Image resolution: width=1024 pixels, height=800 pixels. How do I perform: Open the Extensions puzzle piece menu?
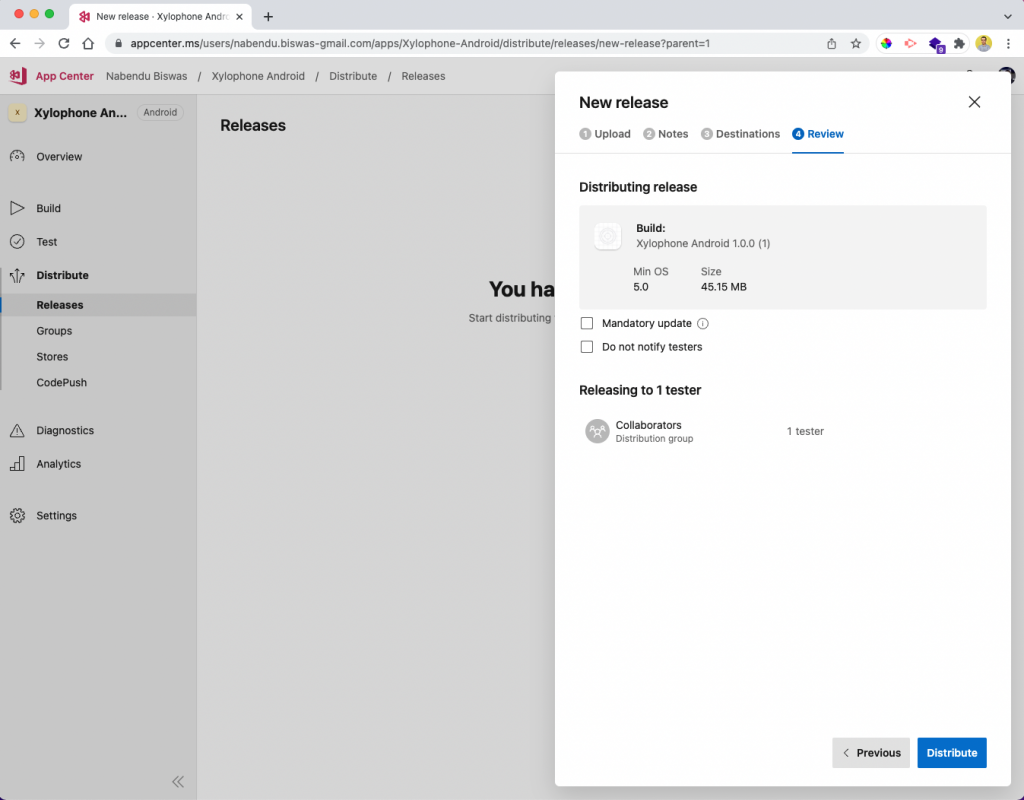coord(959,44)
